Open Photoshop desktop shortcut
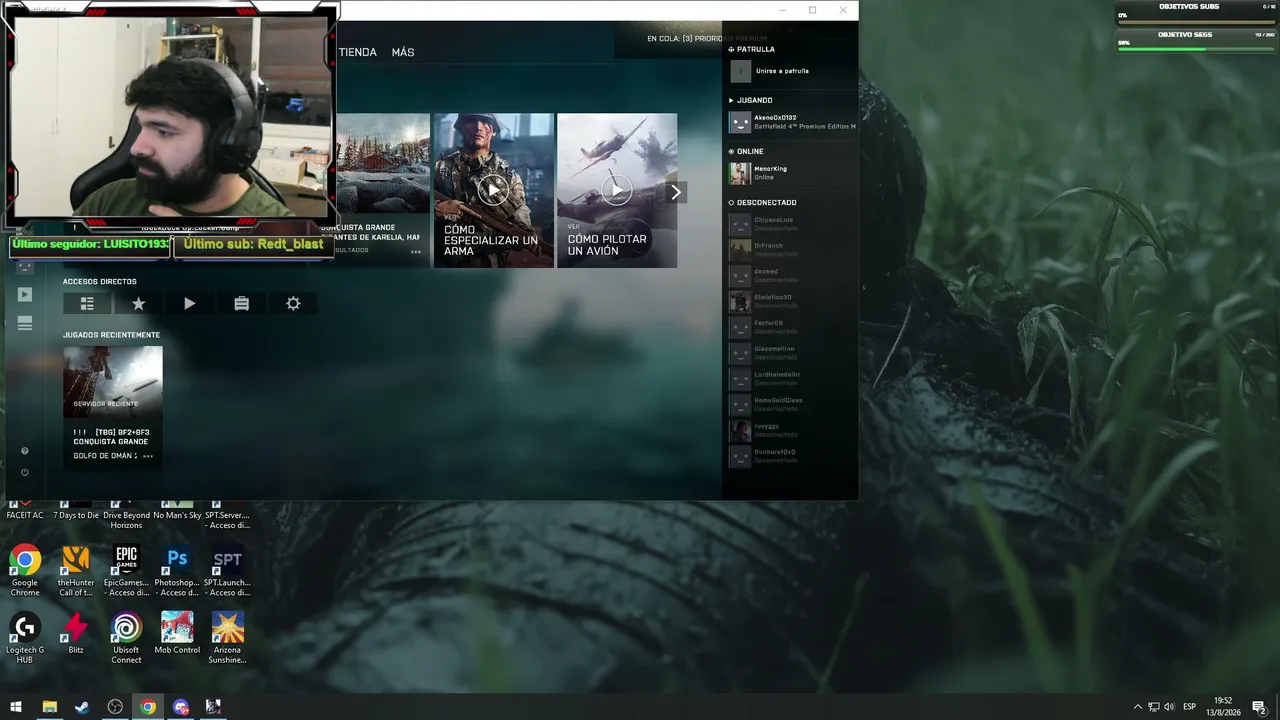 pos(177,571)
